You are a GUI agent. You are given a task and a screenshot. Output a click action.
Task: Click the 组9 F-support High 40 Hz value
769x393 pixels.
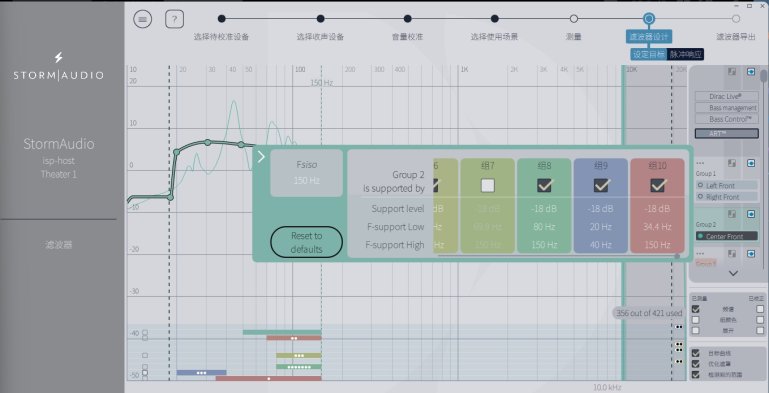(x=601, y=245)
